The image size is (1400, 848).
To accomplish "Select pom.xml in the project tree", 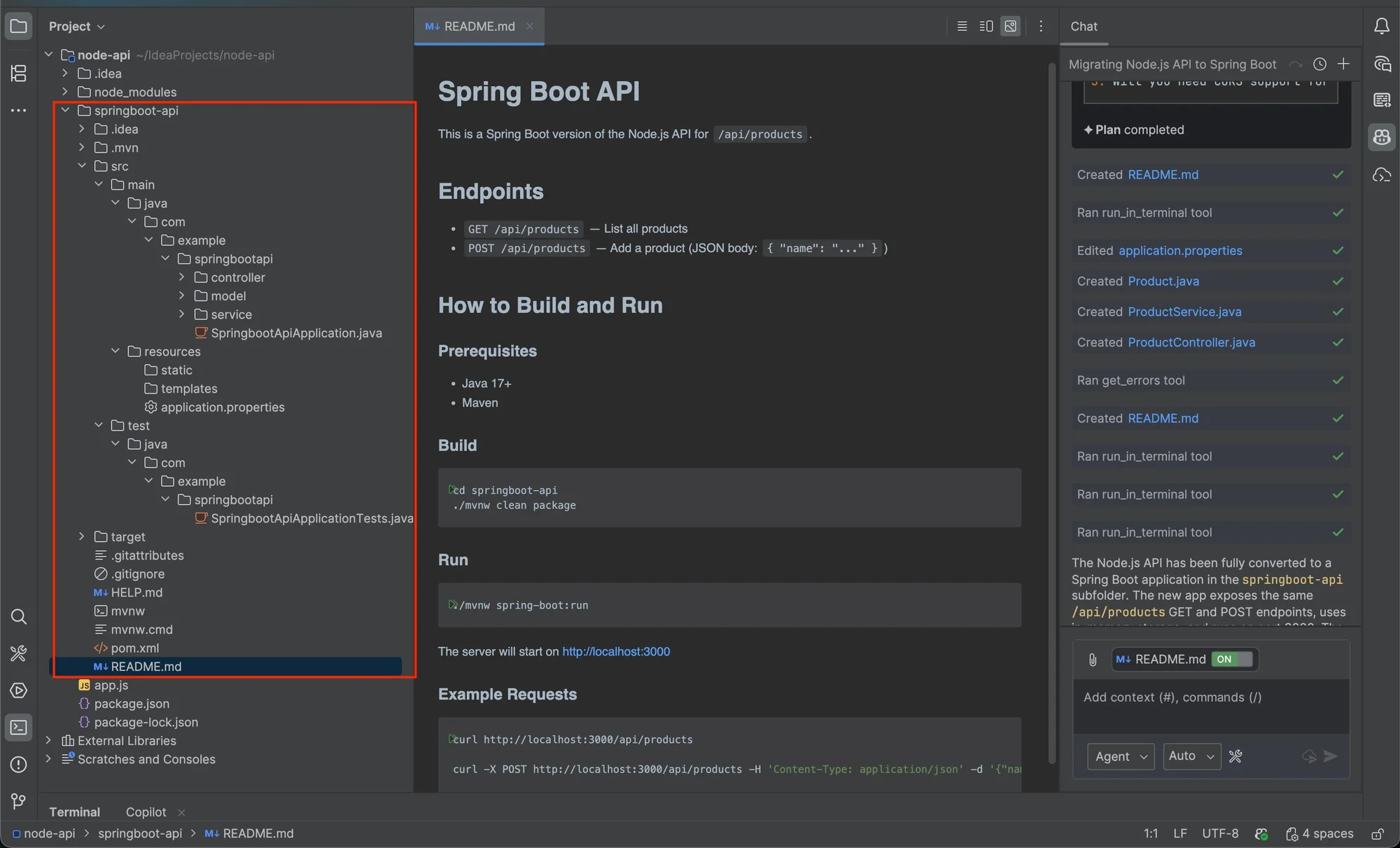I will click(134, 648).
